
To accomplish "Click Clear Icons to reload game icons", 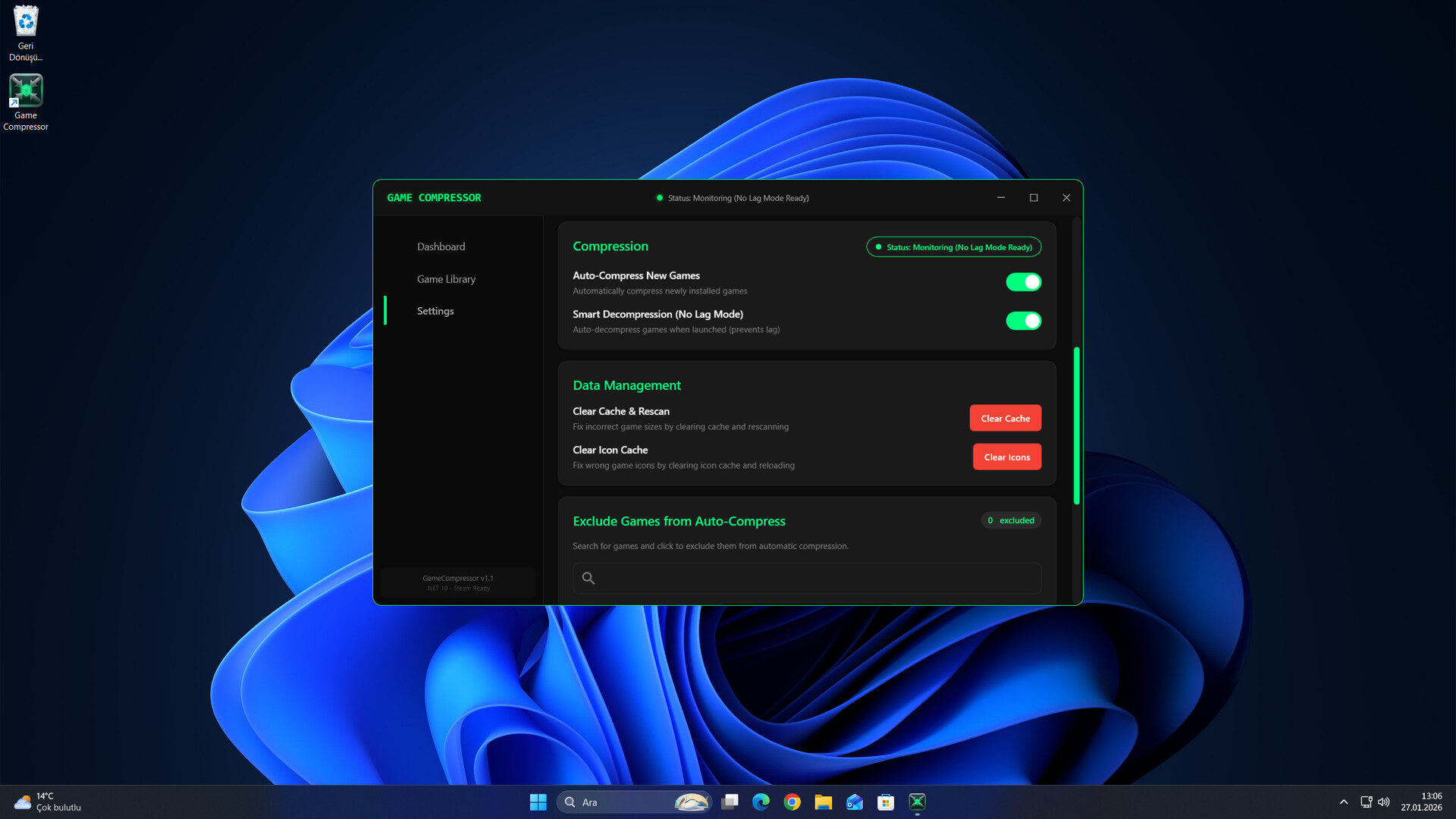I will pyautogui.click(x=1006, y=457).
